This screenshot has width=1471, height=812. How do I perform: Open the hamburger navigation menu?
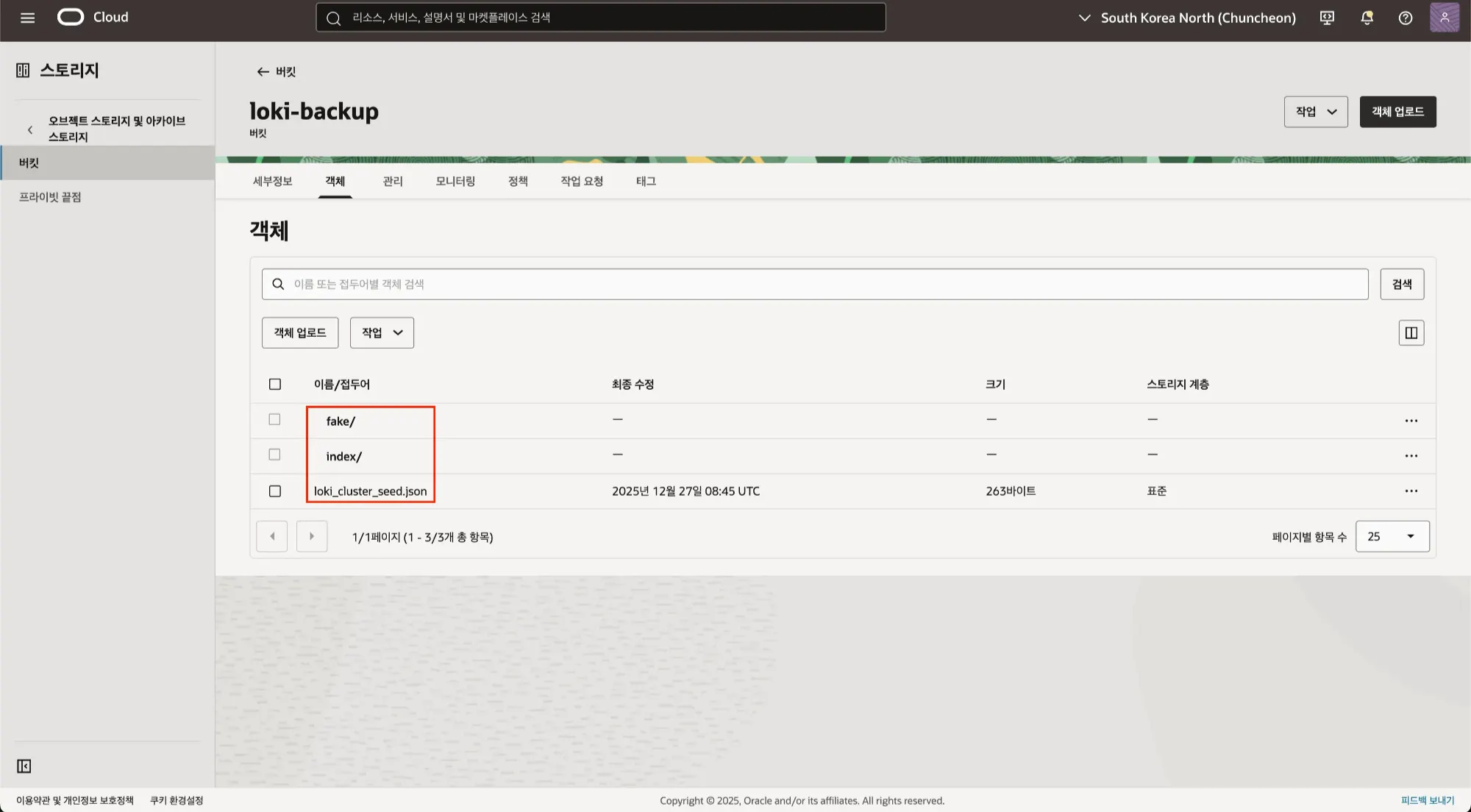[x=27, y=18]
